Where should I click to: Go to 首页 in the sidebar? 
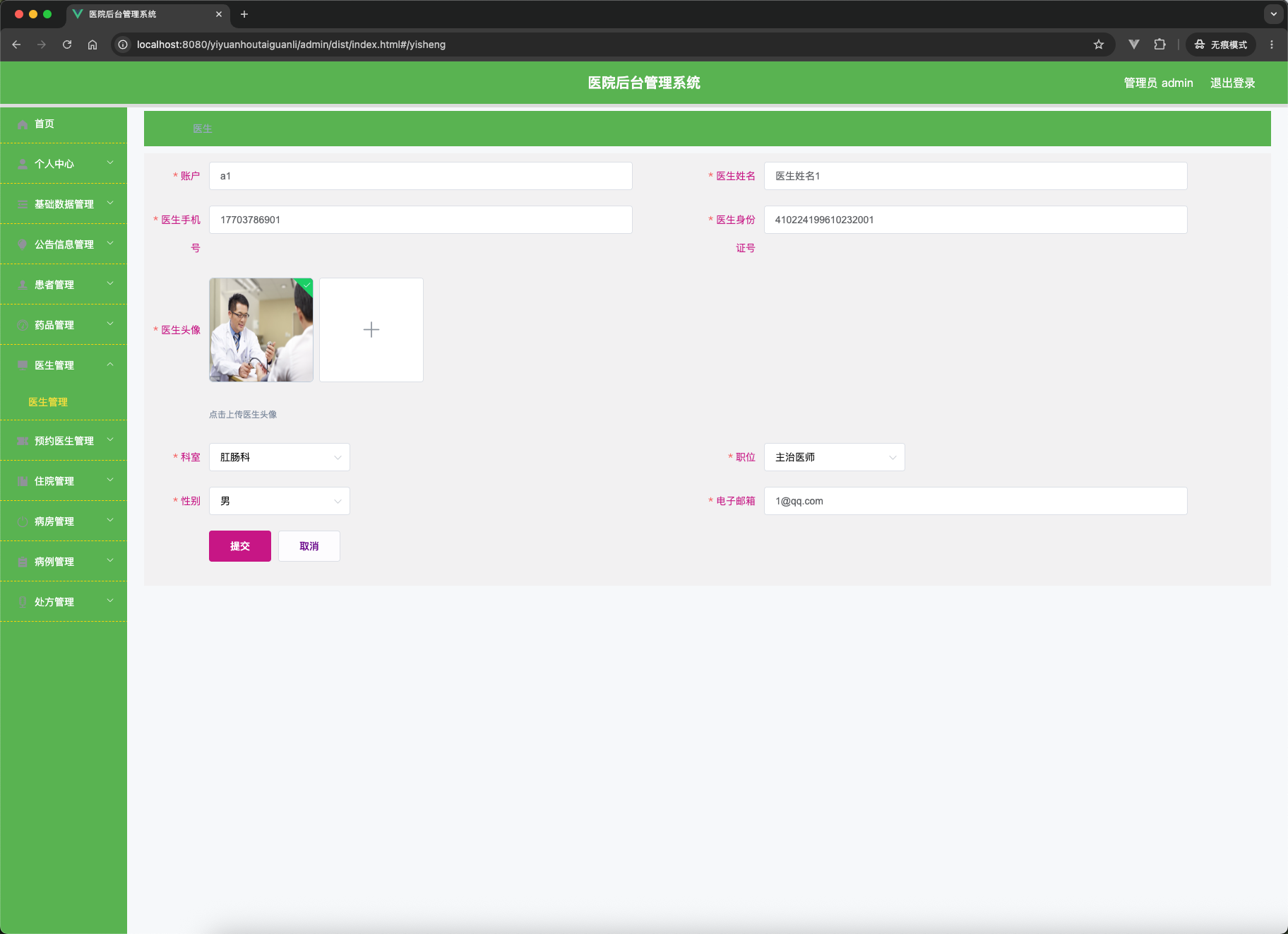click(64, 124)
